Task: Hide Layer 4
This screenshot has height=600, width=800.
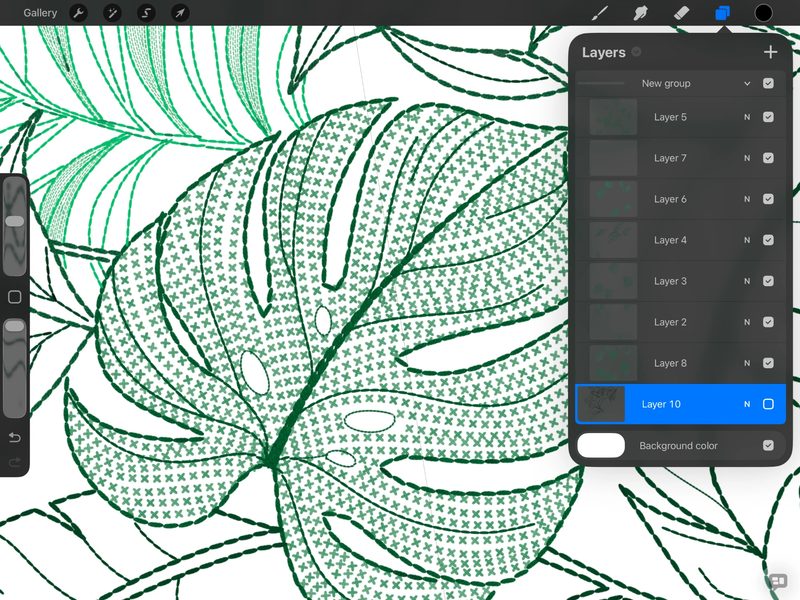Action: (768, 240)
